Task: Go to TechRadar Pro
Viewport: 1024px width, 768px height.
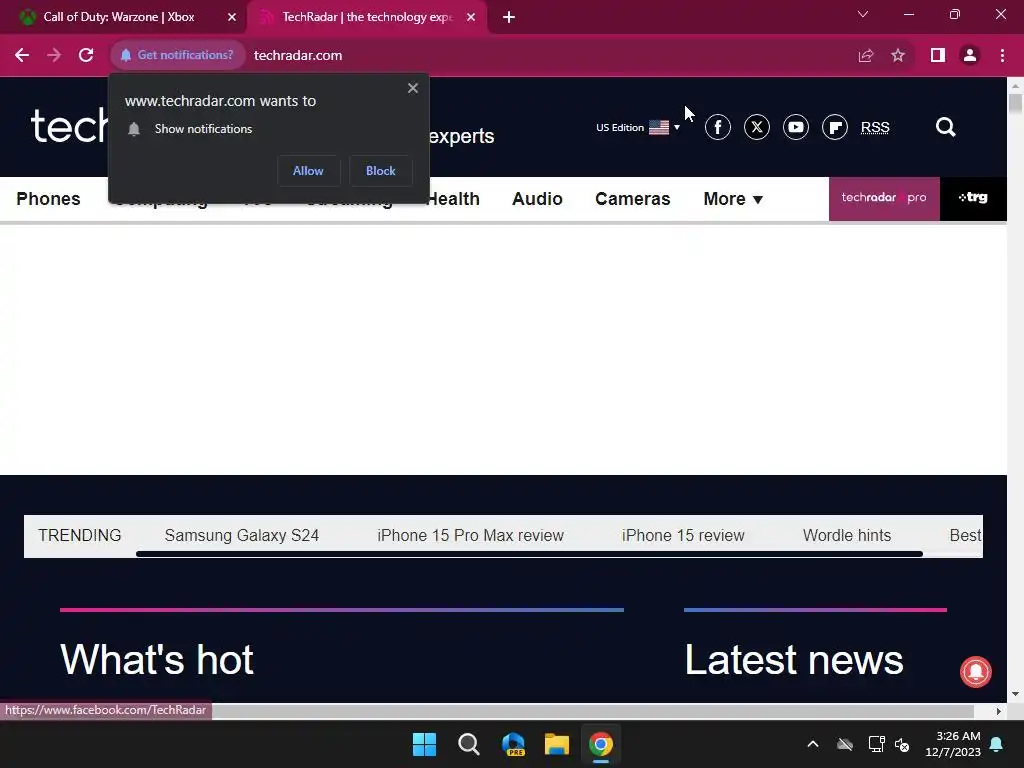Action: (x=884, y=199)
